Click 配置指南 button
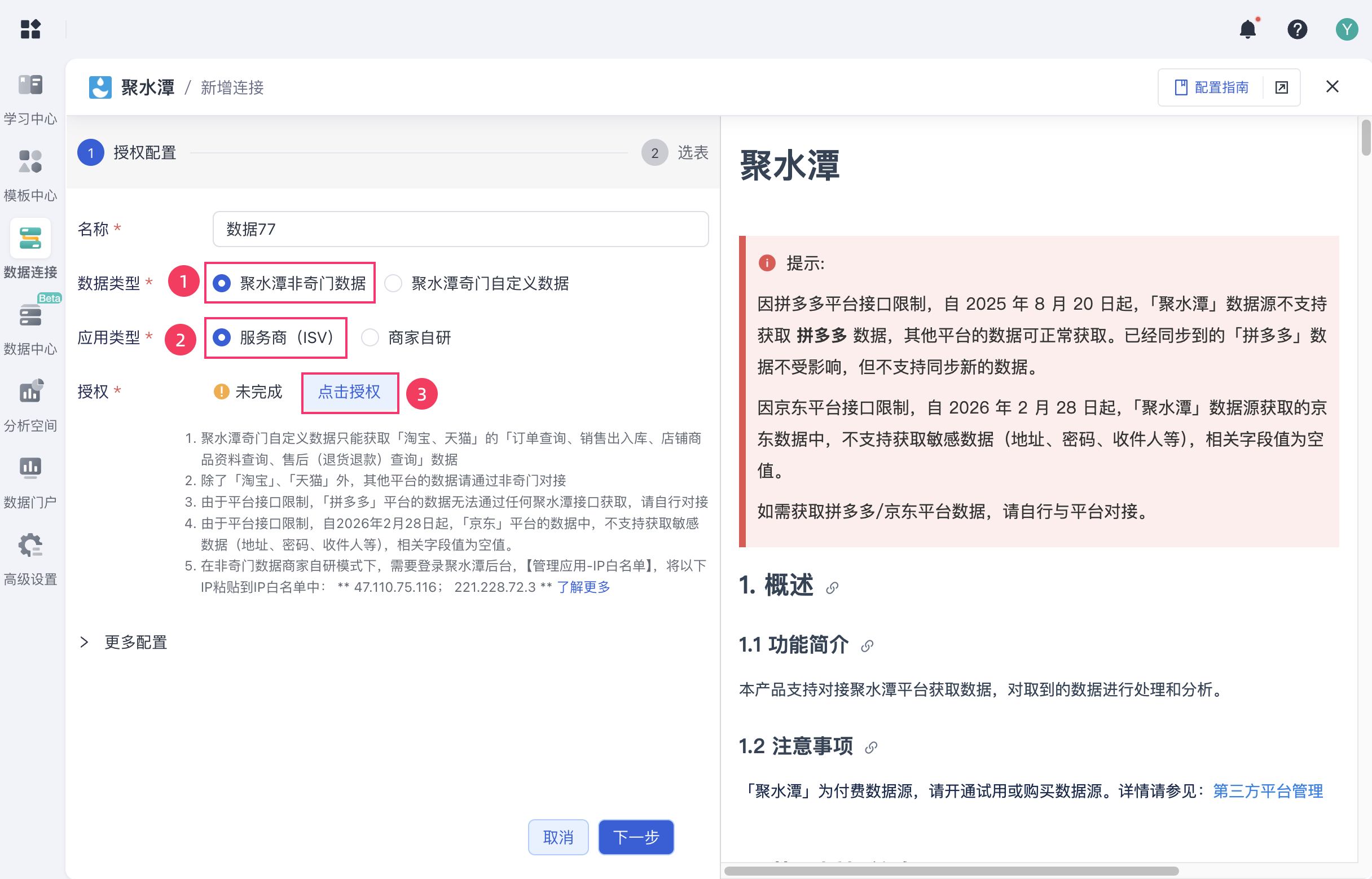The image size is (1372, 879). point(1211,87)
